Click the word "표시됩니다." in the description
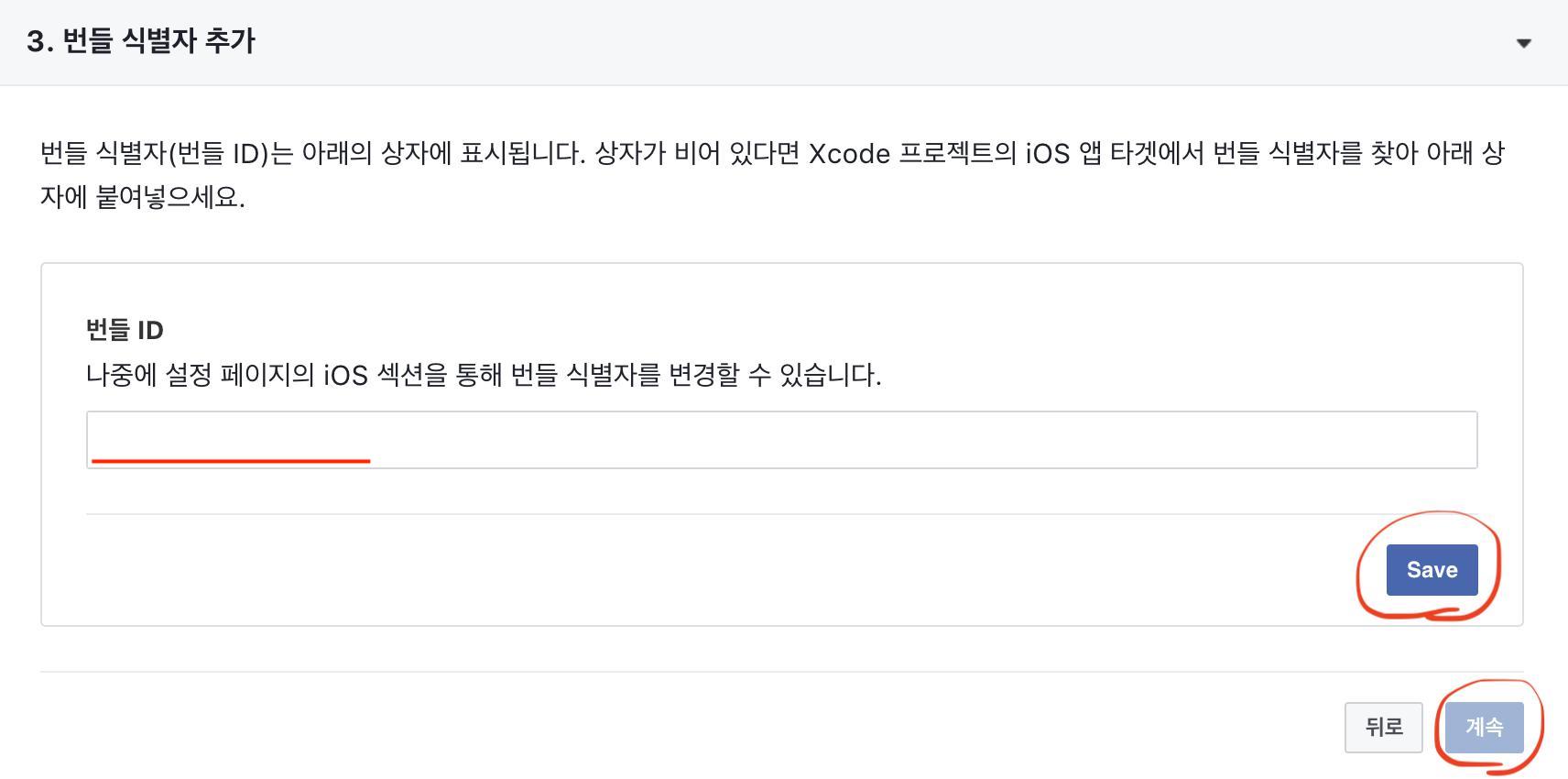This screenshot has height=779, width=1568. click(522, 153)
